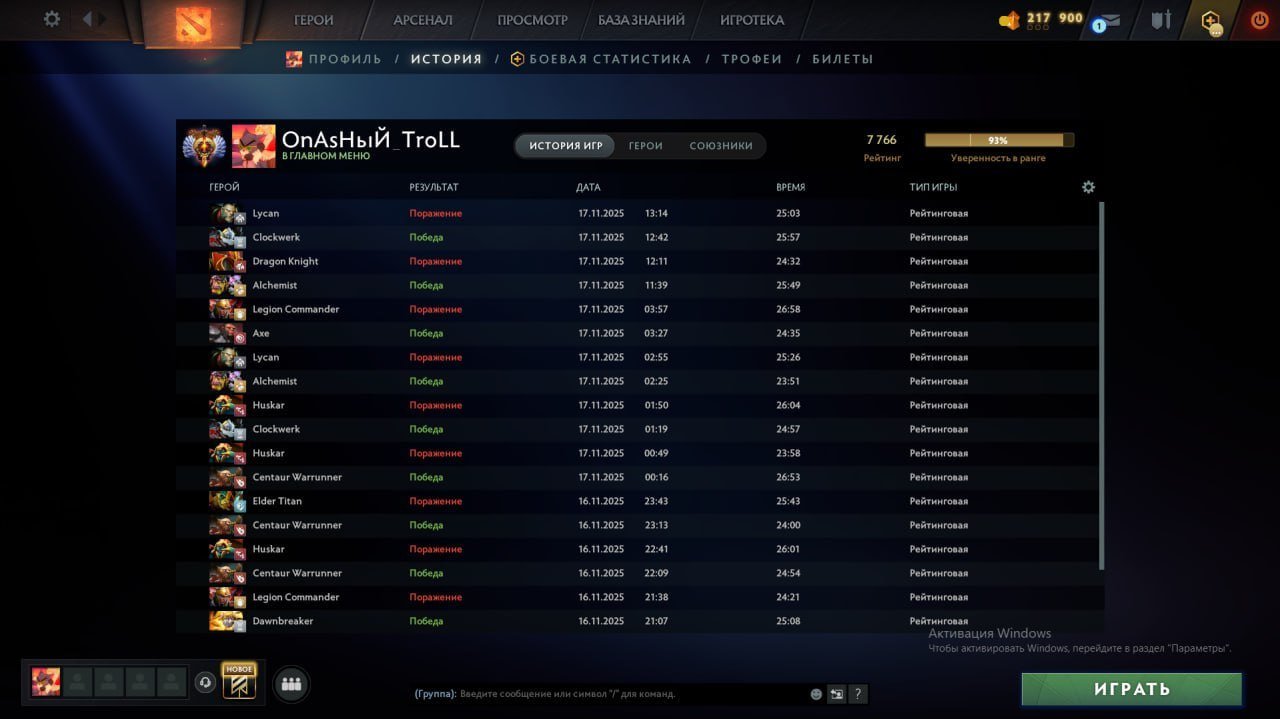The image size is (1280, 719).
Task: Click the chat help question mark icon
Action: (x=858, y=694)
